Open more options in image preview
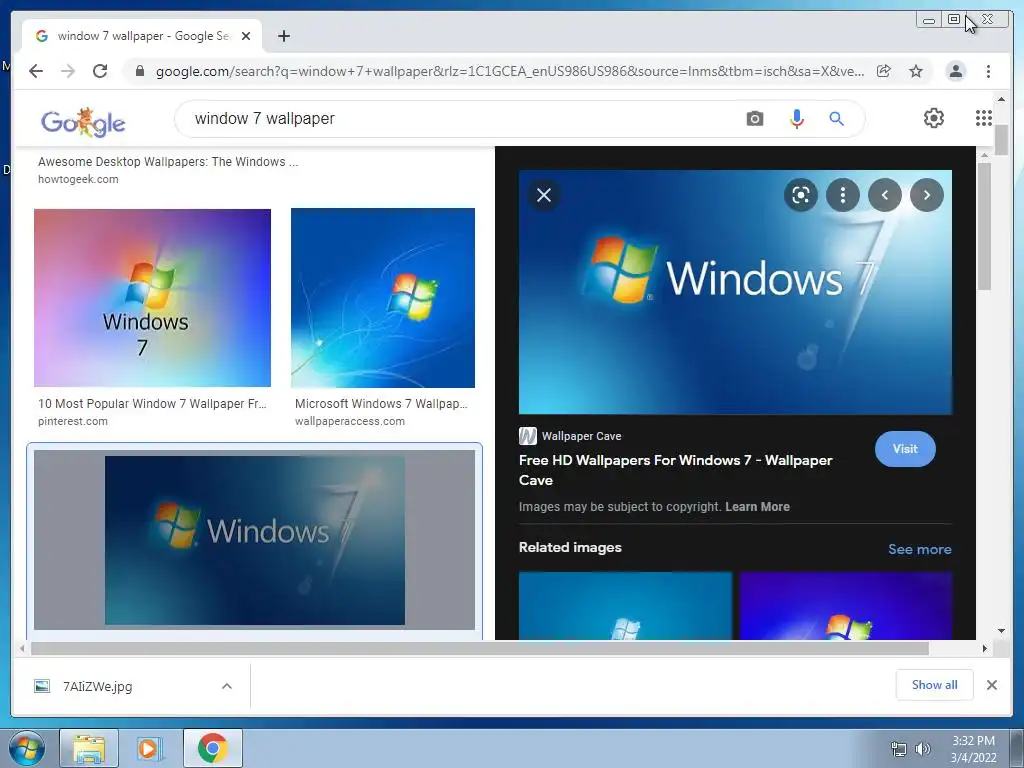Image resolution: width=1024 pixels, height=768 pixels. pyautogui.click(x=843, y=195)
